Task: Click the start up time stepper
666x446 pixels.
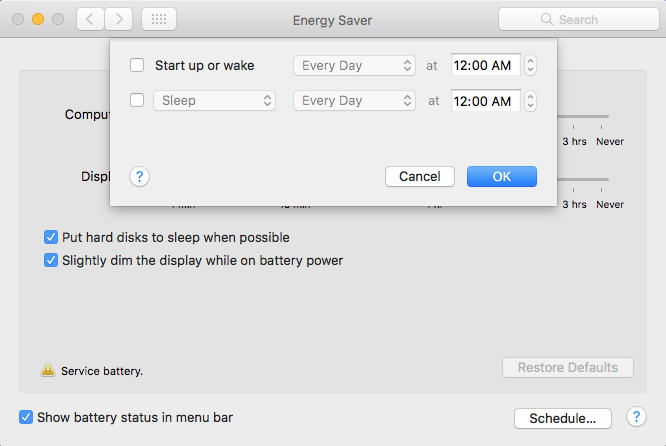Action: pyautogui.click(x=530, y=66)
